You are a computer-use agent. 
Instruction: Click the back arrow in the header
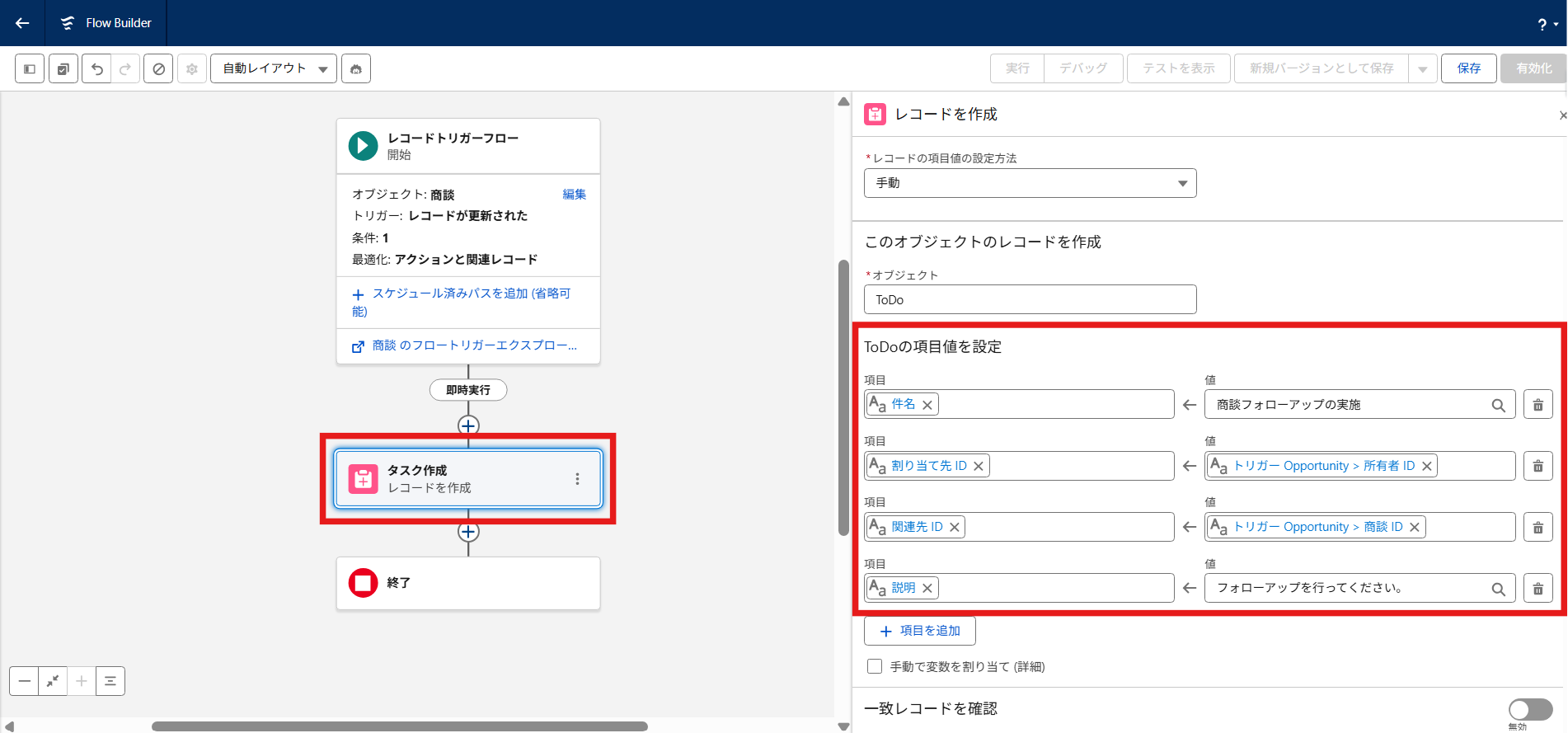point(22,23)
